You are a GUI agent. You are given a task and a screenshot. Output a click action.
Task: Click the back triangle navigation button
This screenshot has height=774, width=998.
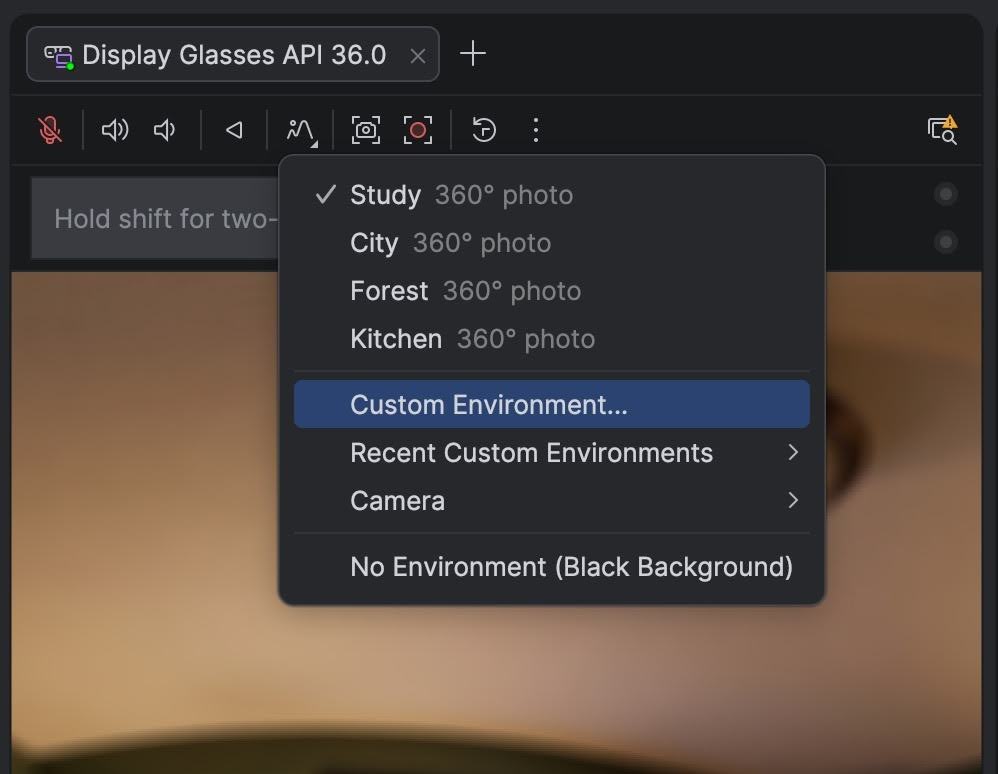tap(234, 130)
